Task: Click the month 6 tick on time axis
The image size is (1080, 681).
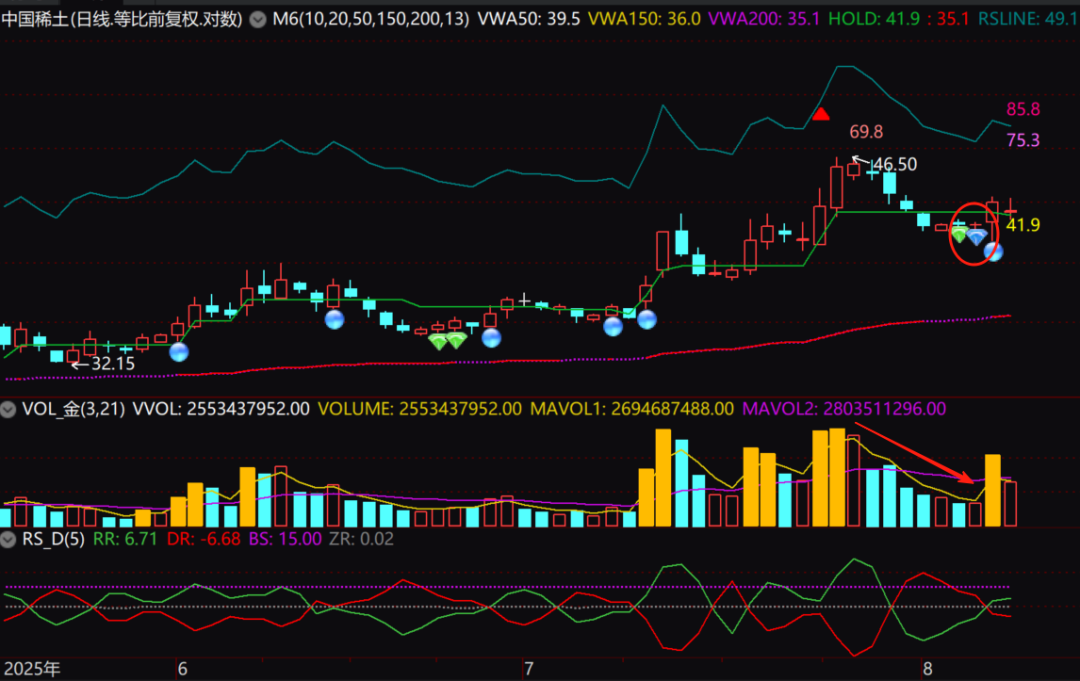Action: tap(182, 669)
